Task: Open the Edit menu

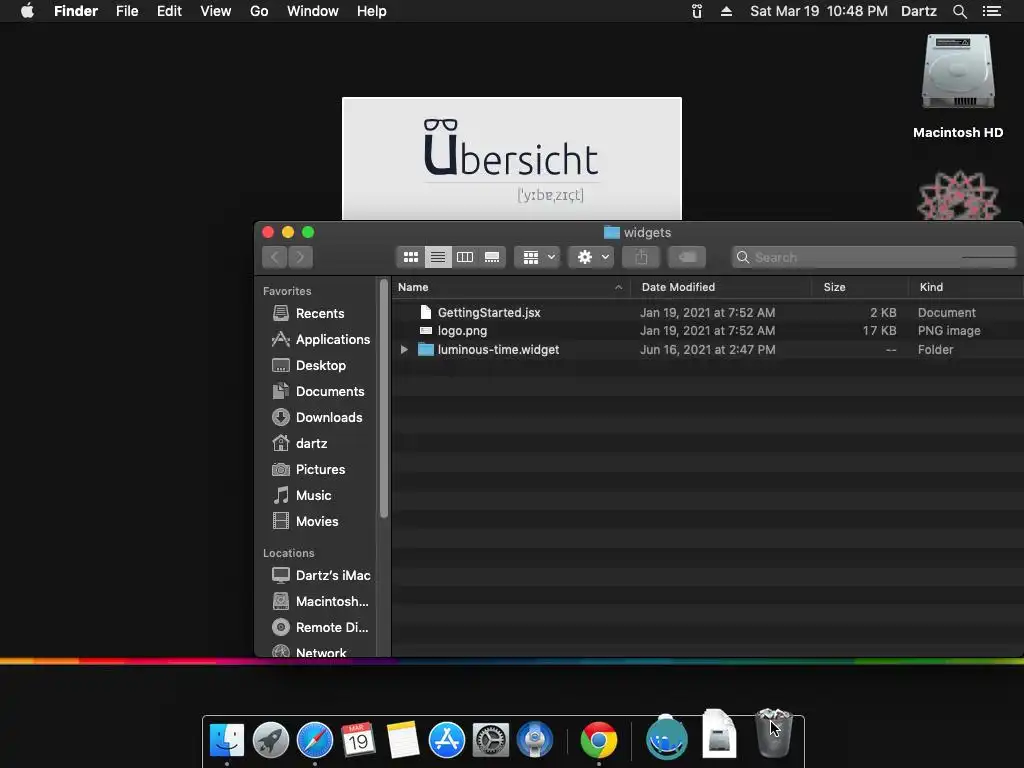Action: pos(169,11)
